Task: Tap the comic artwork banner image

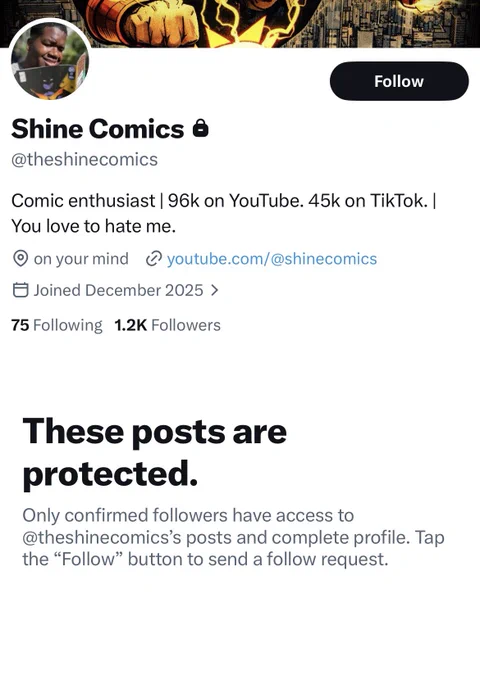Action: [240, 22]
